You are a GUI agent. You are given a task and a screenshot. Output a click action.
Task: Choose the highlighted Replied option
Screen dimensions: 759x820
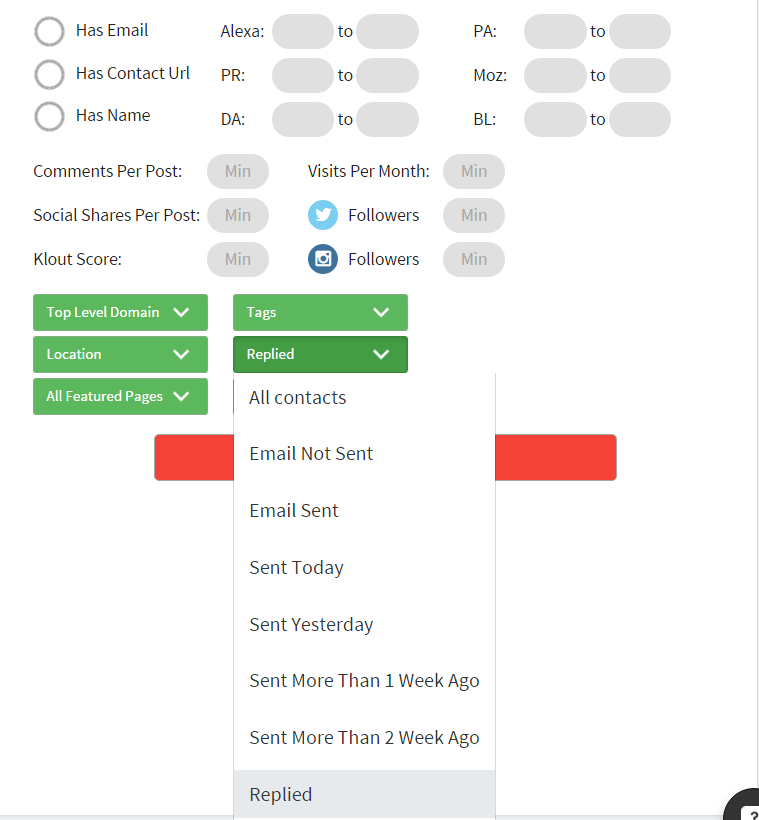tap(364, 794)
